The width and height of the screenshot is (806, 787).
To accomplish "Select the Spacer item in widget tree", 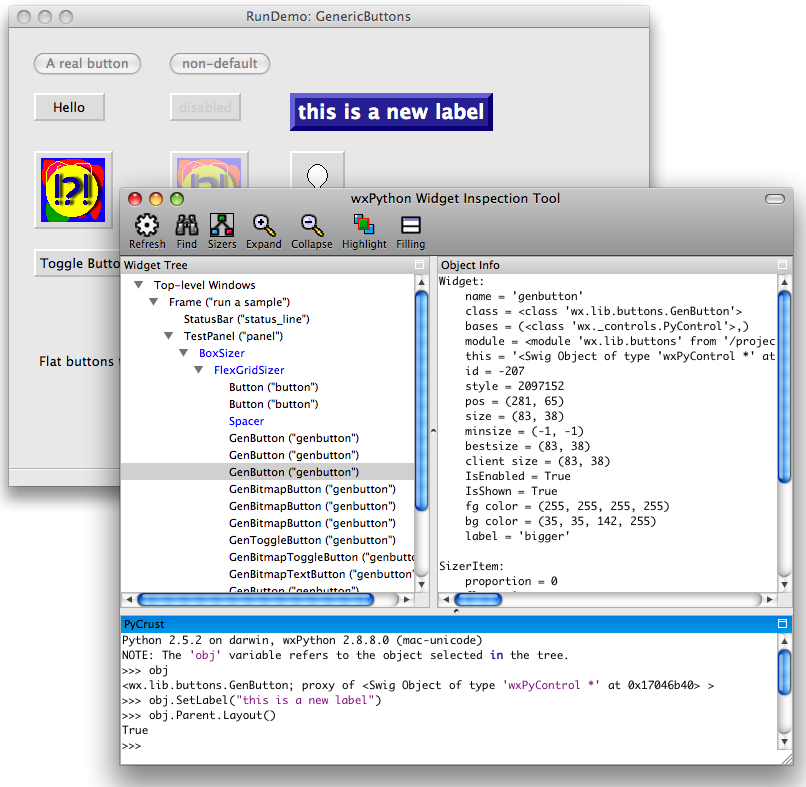I will (x=246, y=421).
